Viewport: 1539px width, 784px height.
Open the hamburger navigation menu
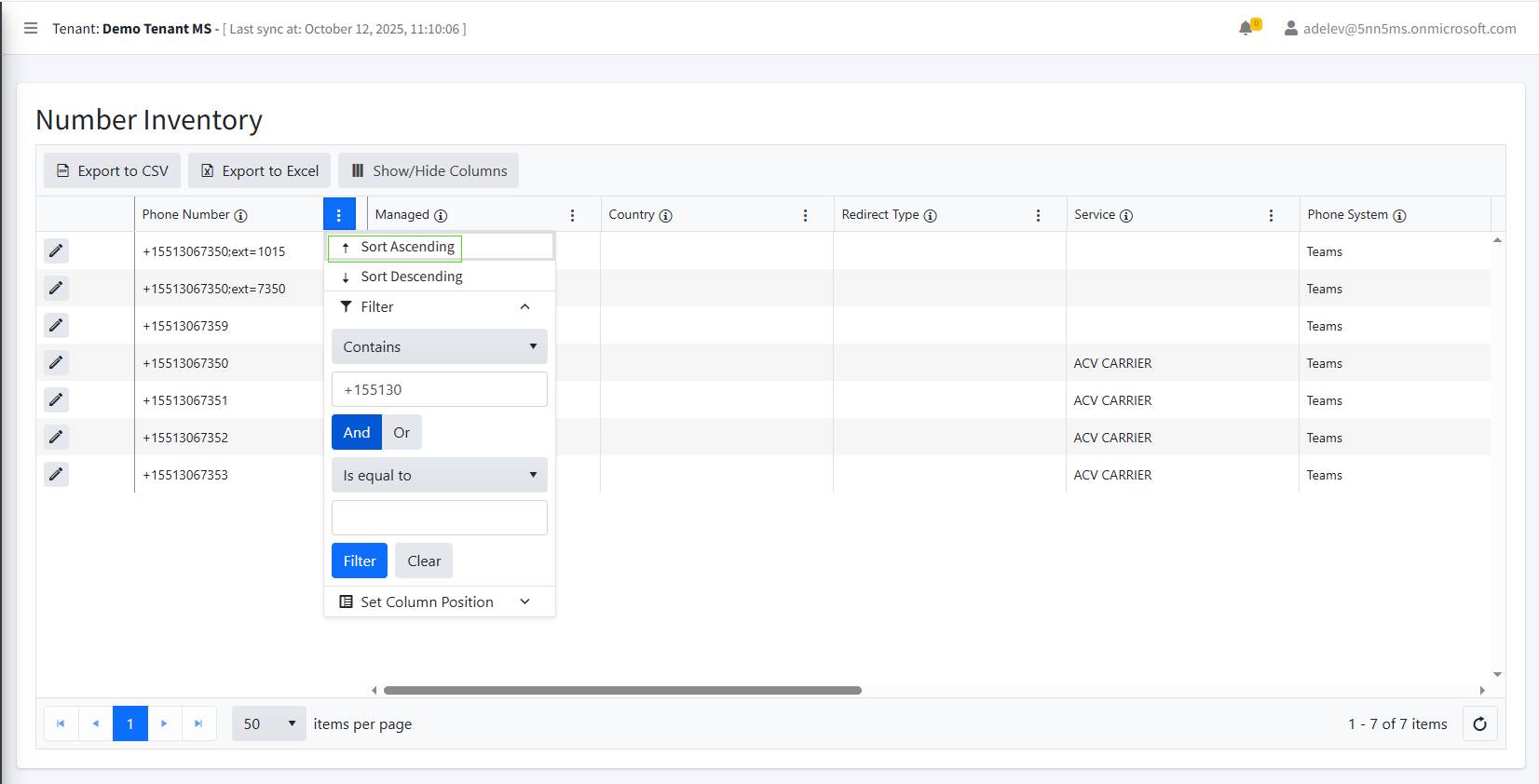31,28
